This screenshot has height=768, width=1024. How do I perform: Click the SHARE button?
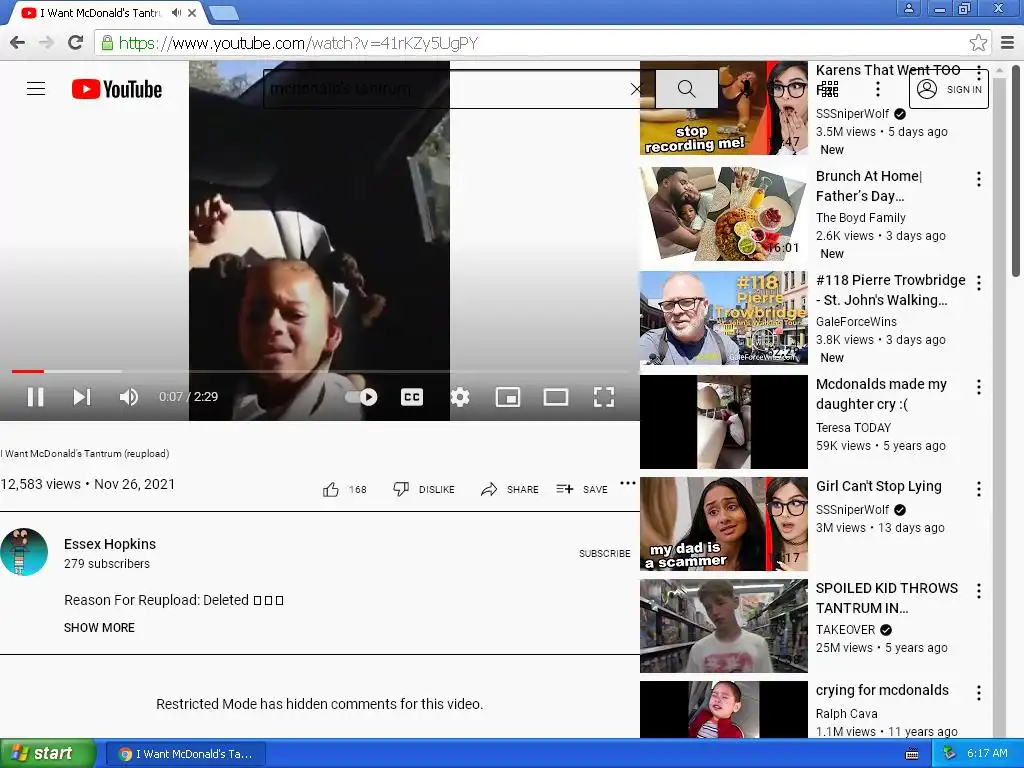point(509,489)
